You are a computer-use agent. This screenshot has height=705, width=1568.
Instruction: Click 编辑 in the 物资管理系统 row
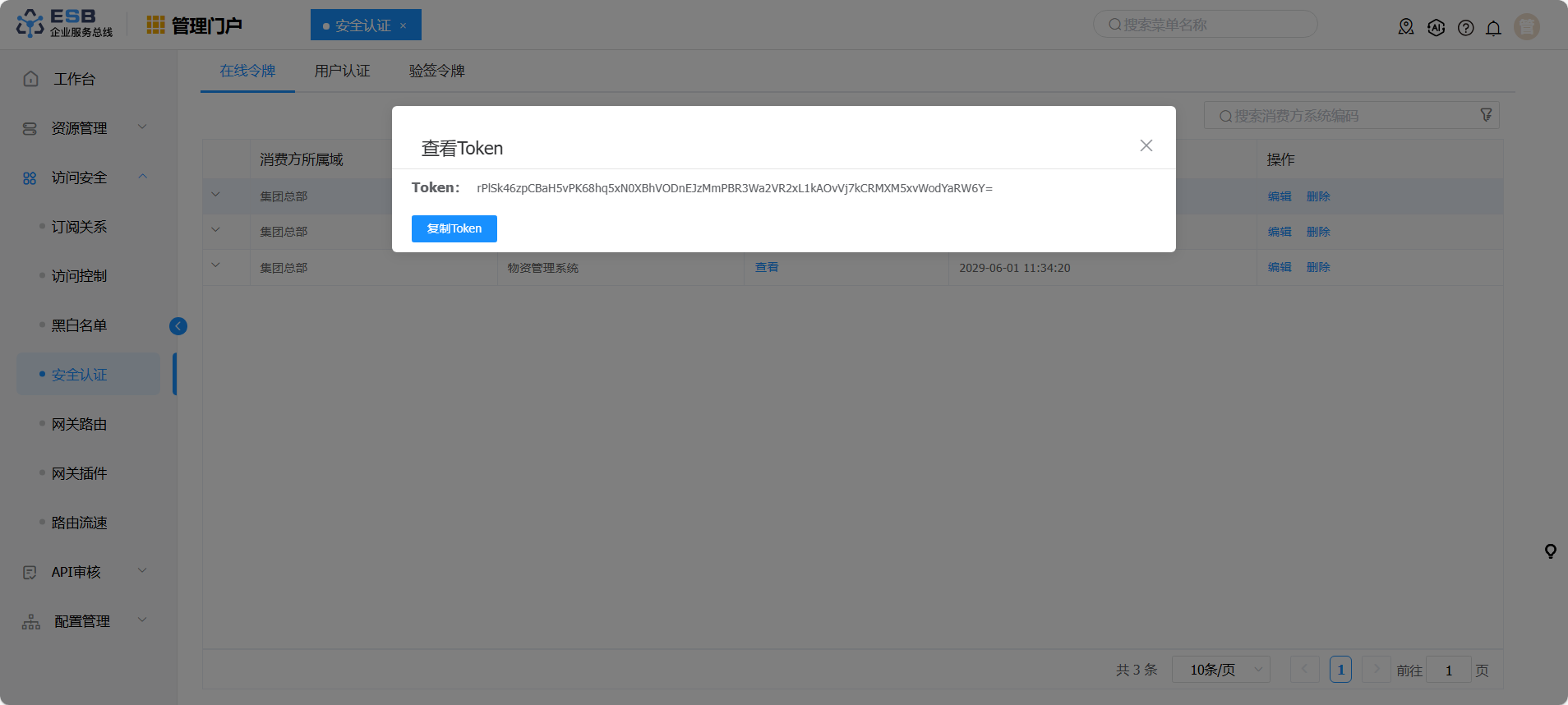tap(1280, 267)
